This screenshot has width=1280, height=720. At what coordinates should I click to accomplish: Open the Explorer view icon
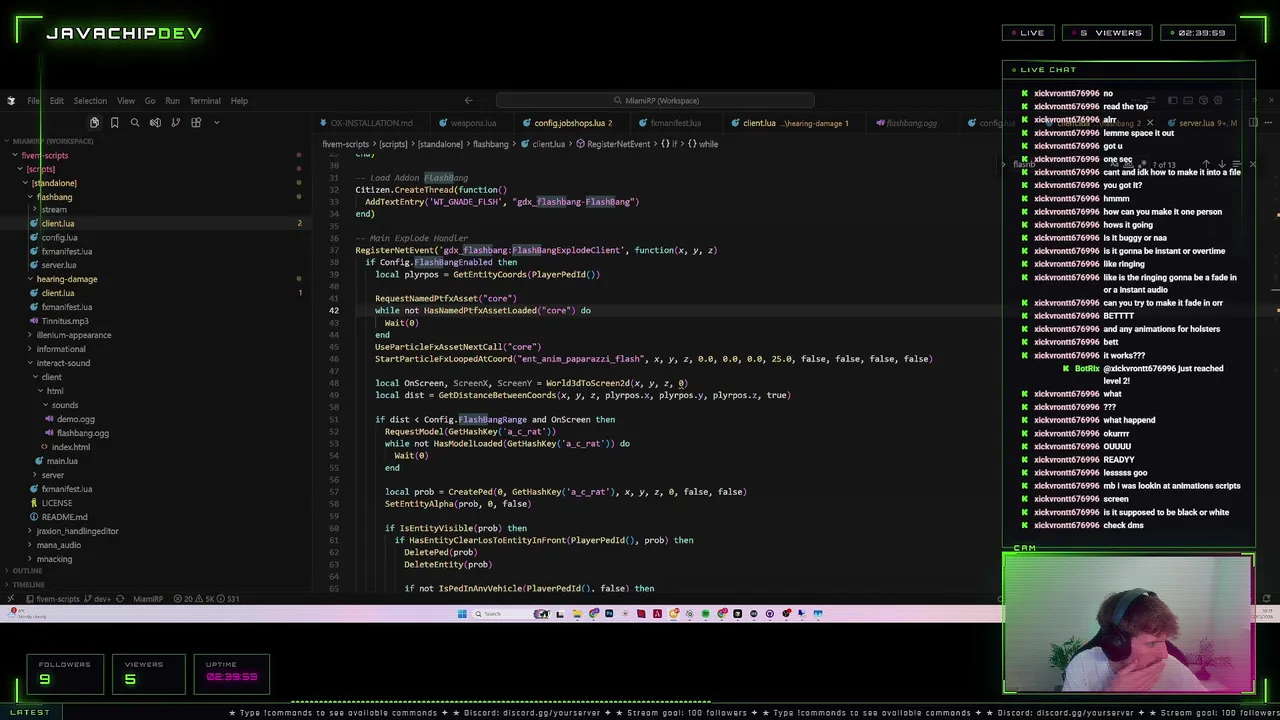[94, 122]
